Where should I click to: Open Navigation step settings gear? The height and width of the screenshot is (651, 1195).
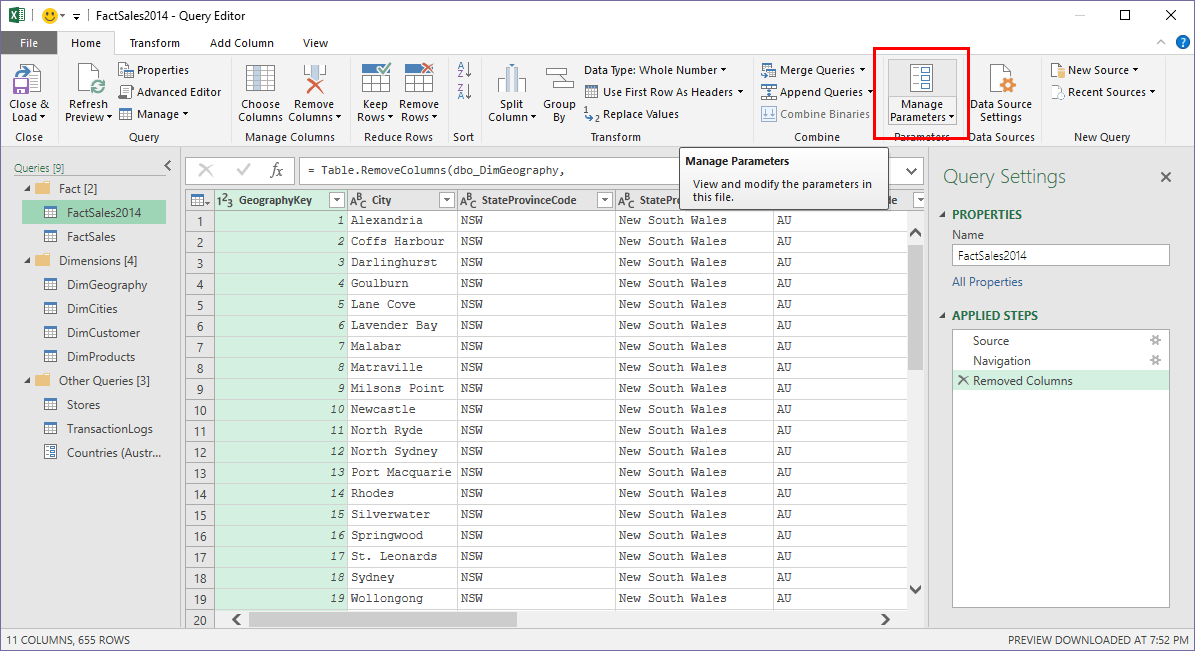pos(1155,360)
